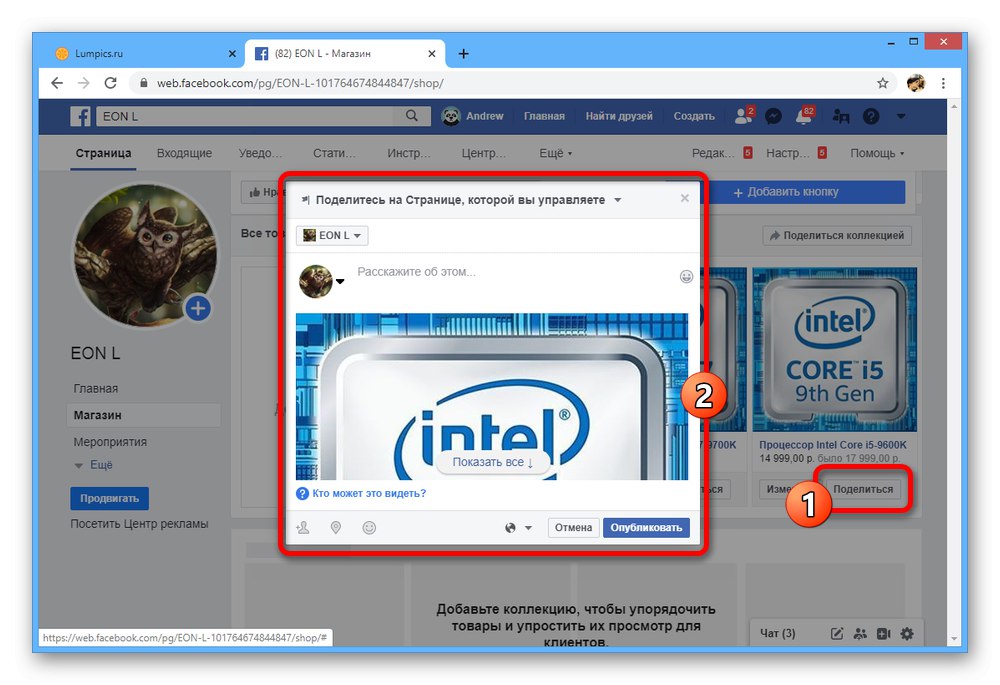
Task: Open the Intel Core i5 9th Gen thumbnail
Action: (834, 350)
